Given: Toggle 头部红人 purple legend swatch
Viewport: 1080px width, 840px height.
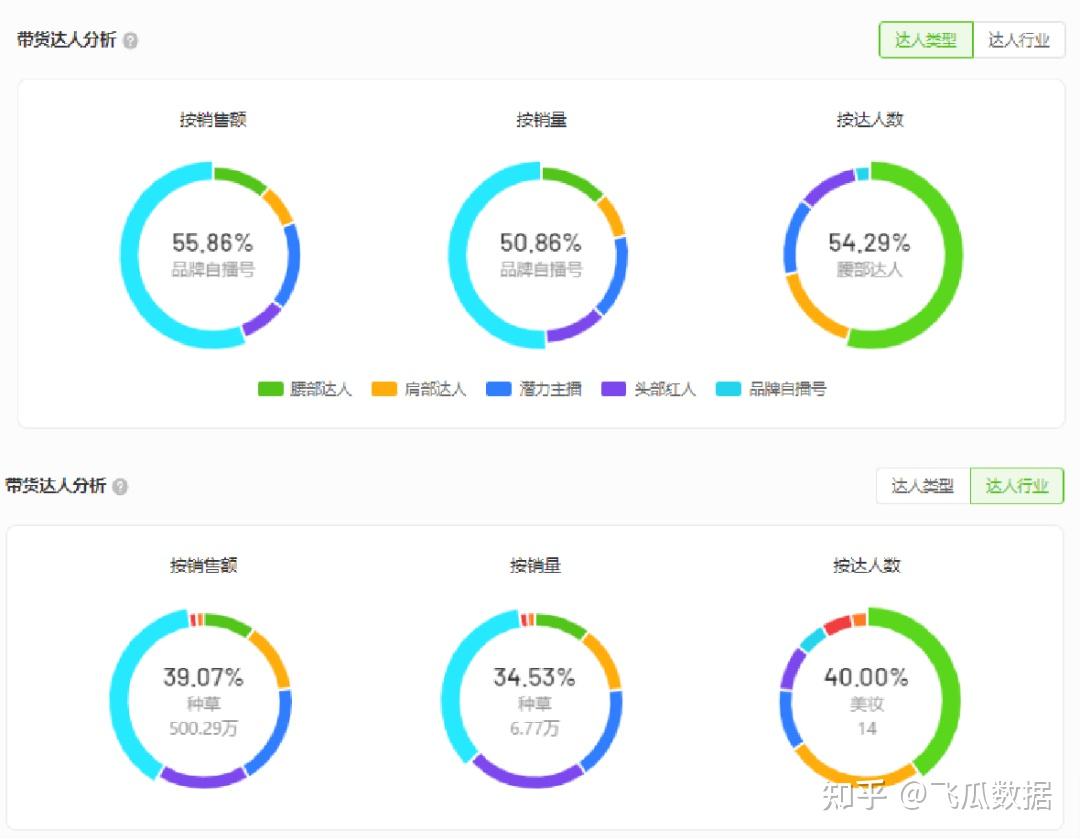Looking at the screenshot, I should click(x=614, y=389).
